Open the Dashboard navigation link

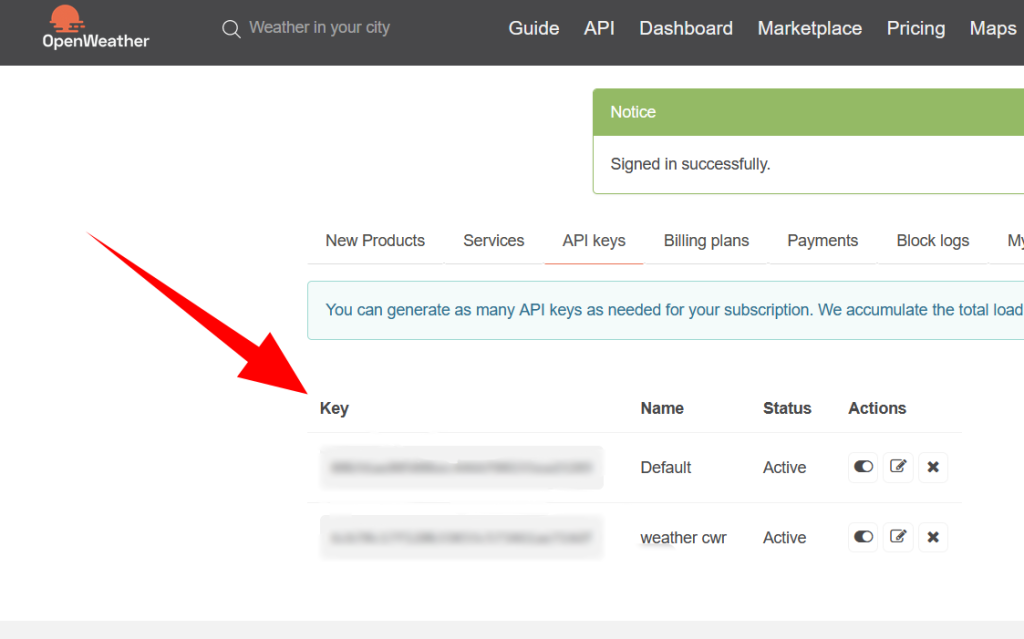pos(686,29)
